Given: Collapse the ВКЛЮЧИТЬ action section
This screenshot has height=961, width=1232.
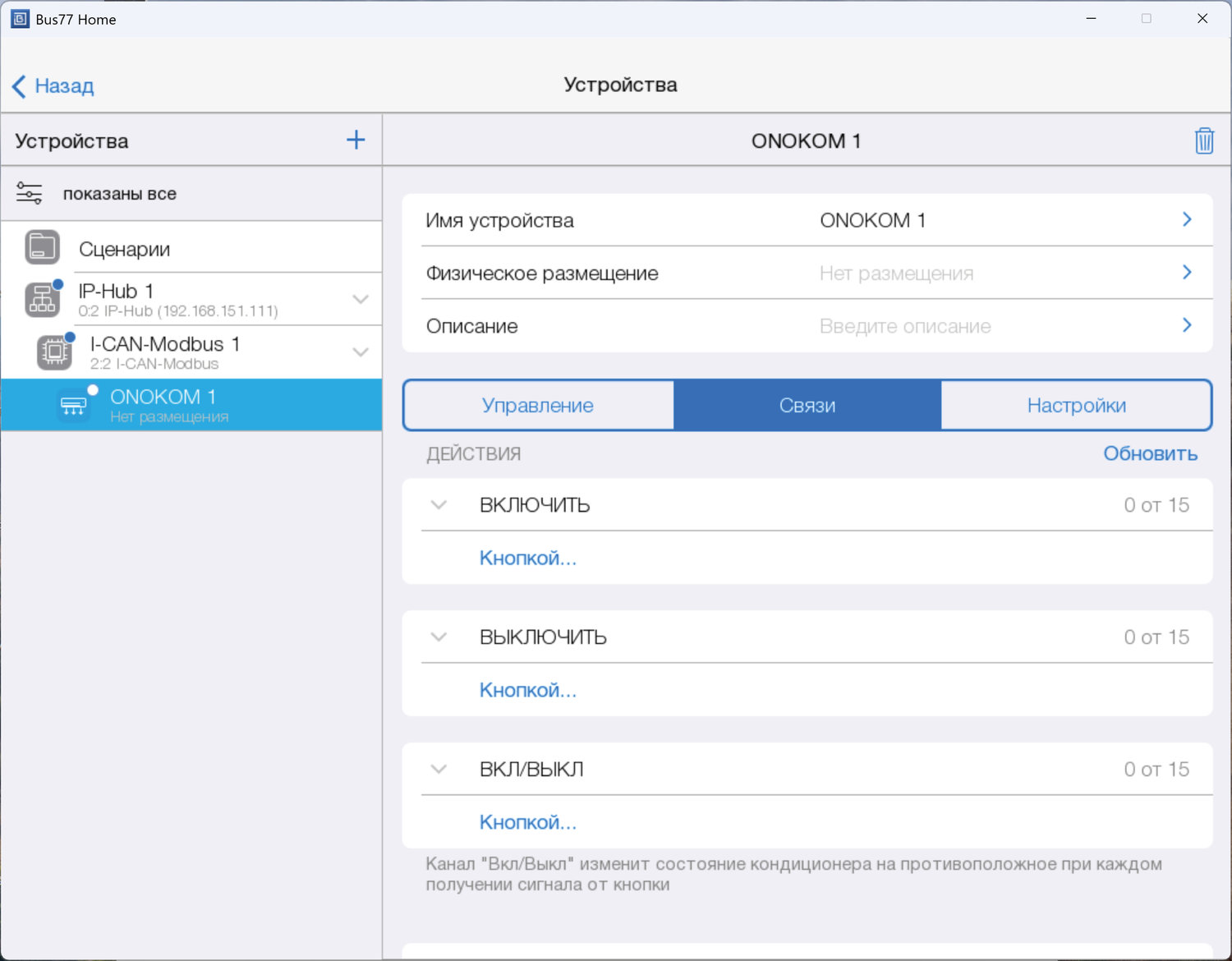Looking at the screenshot, I should 439,505.
